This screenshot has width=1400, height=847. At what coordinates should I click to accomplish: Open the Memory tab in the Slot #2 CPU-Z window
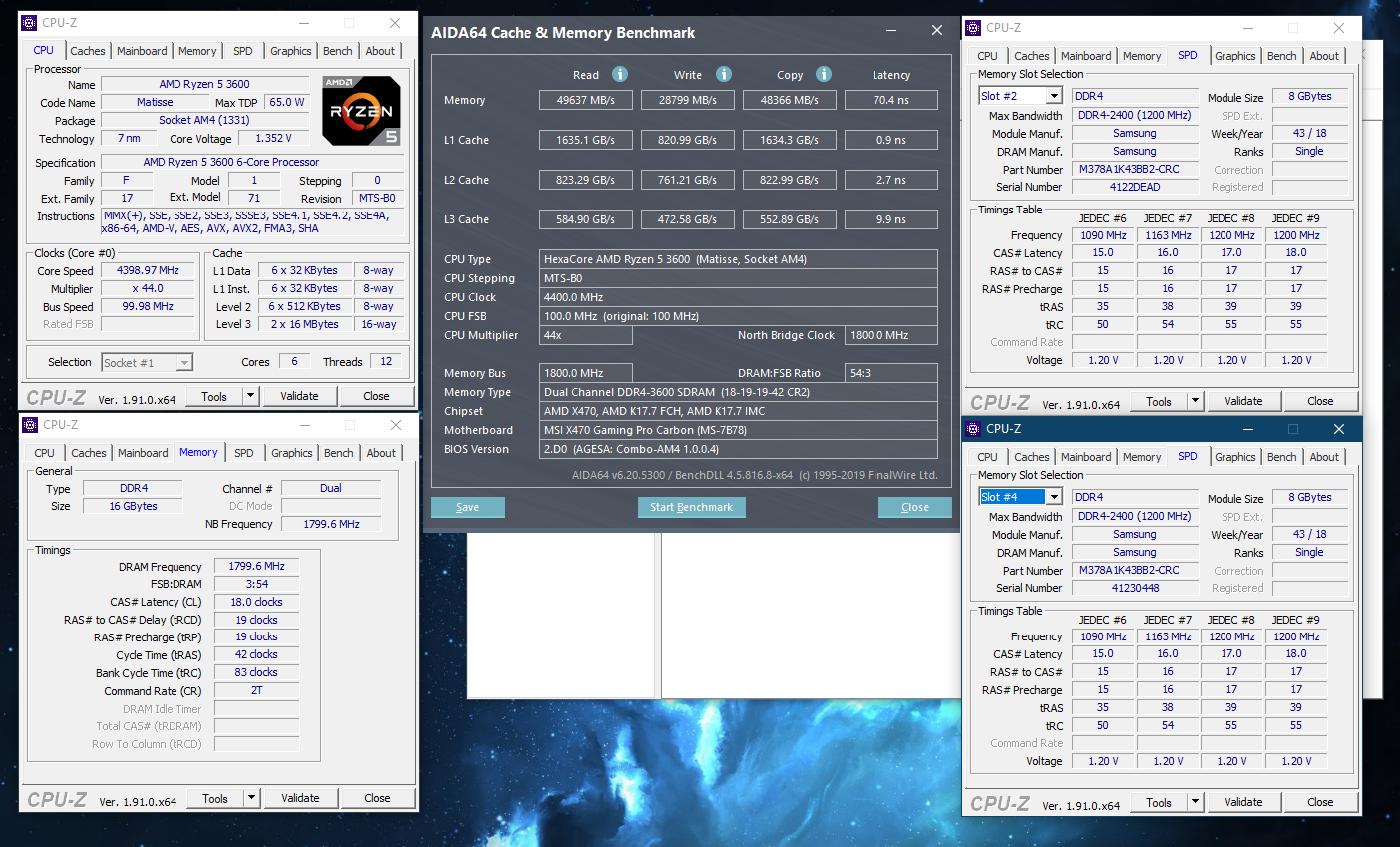click(1142, 56)
